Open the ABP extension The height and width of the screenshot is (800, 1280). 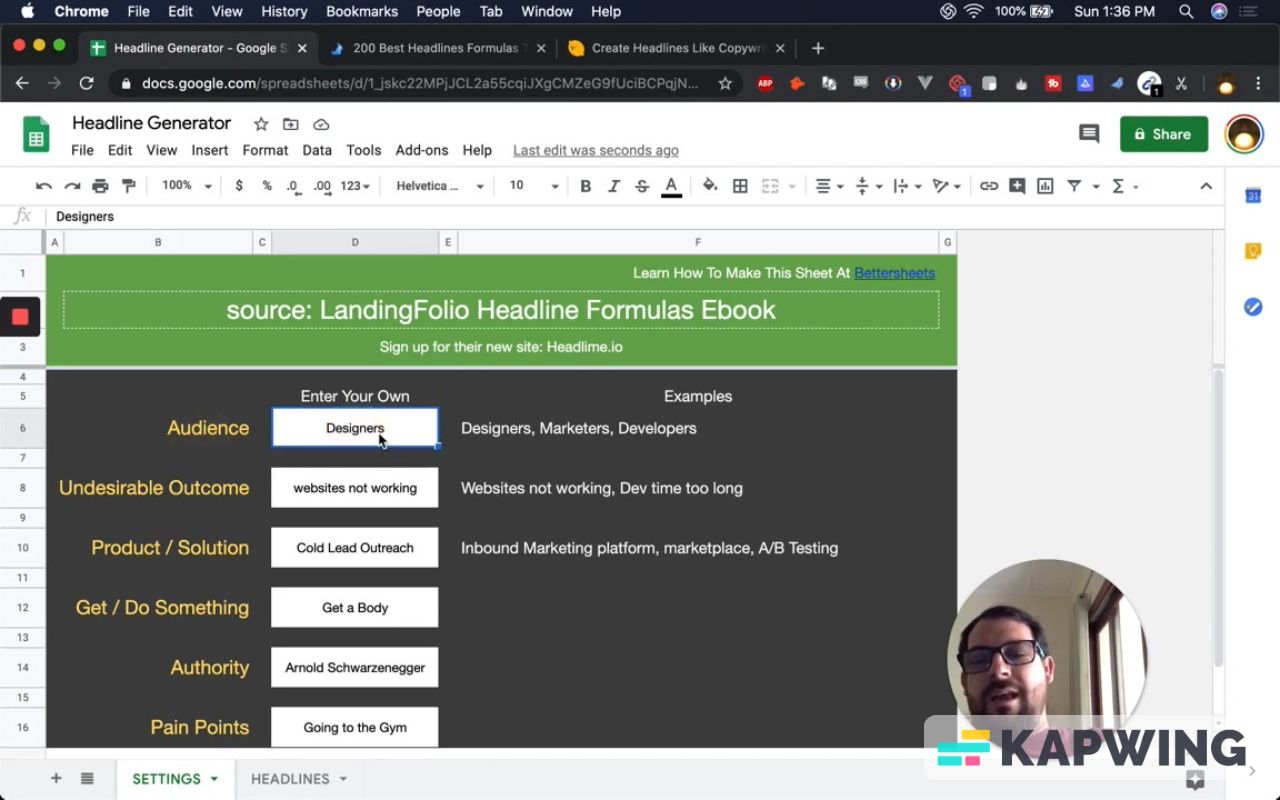(765, 84)
